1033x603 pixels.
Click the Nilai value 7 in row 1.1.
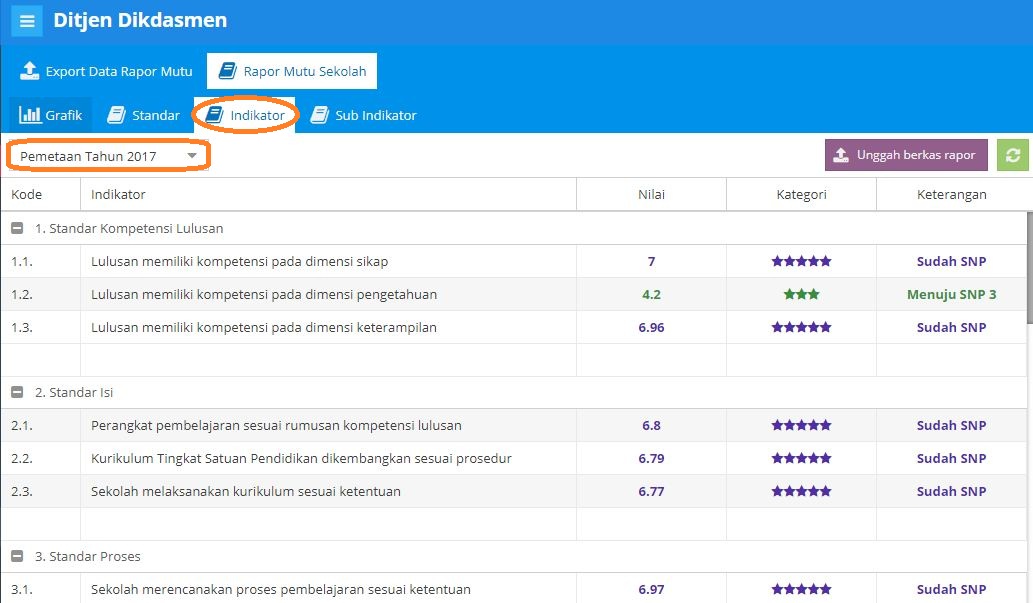coord(651,262)
